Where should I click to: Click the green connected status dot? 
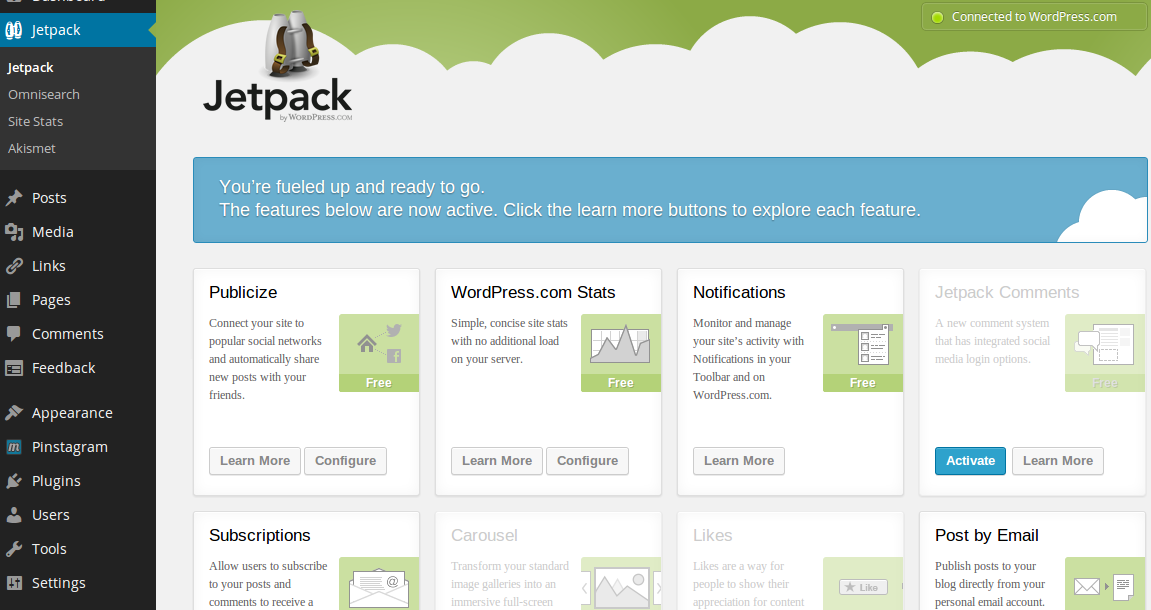[x=937, y=18]
